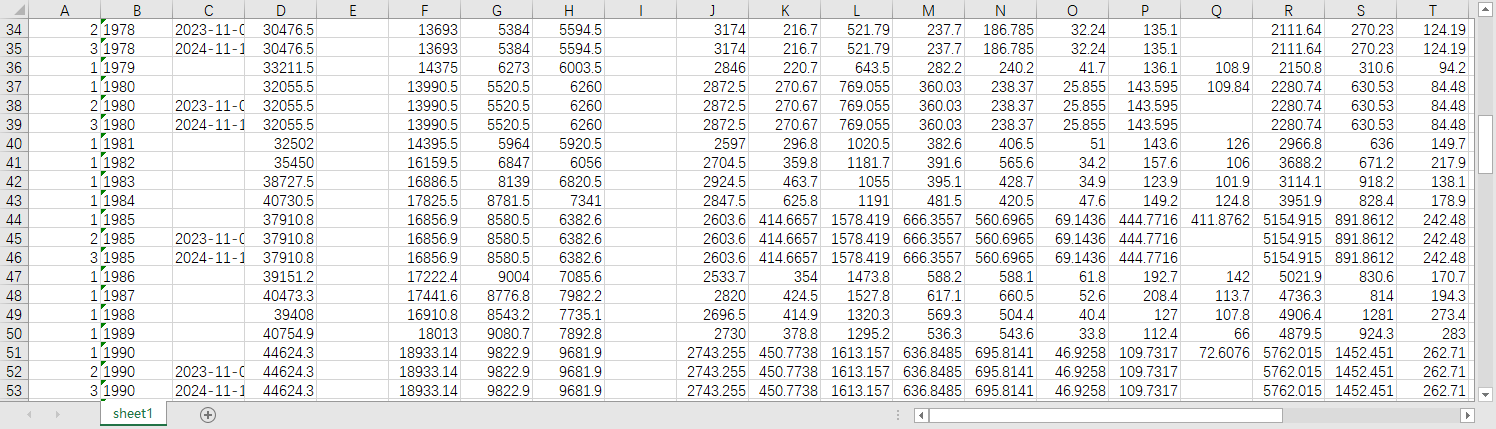The image size is (1496, 429).
Task: Select column R header
Action: point(1289,10)
